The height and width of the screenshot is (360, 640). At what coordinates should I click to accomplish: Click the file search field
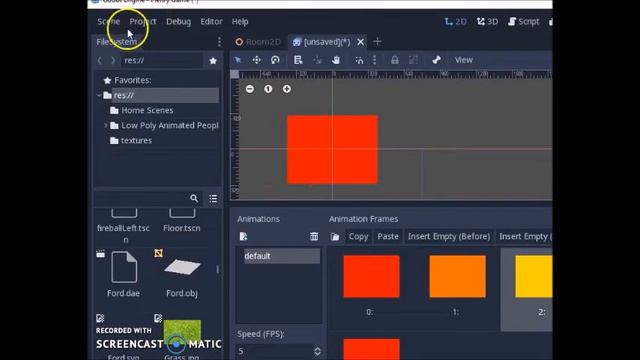click(142, 198)
